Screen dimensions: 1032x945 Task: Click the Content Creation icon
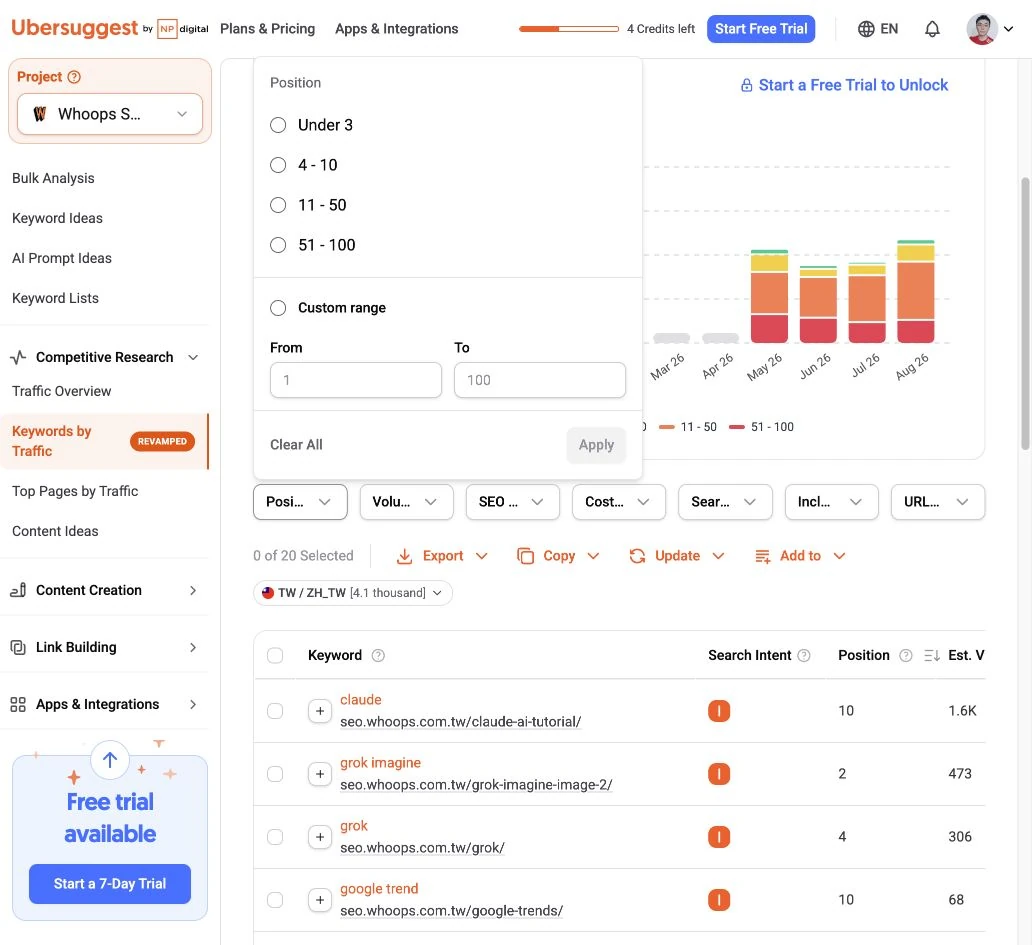(18, 590)
